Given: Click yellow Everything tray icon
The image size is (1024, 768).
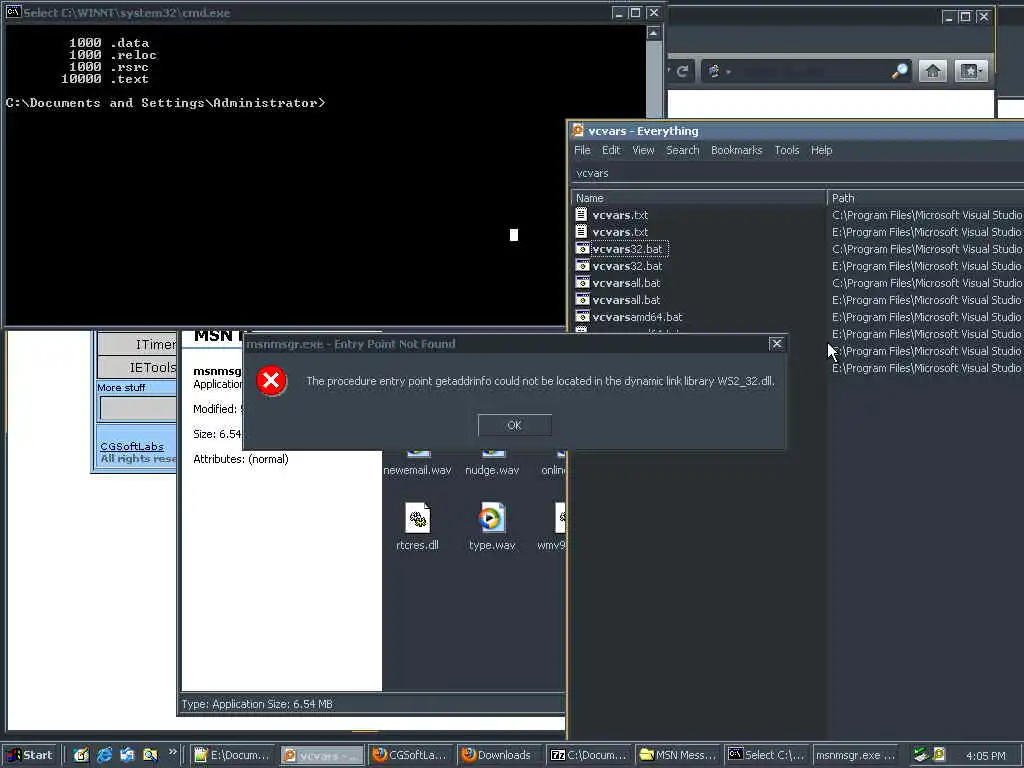Looking at the screenshot, I should 938,754.
